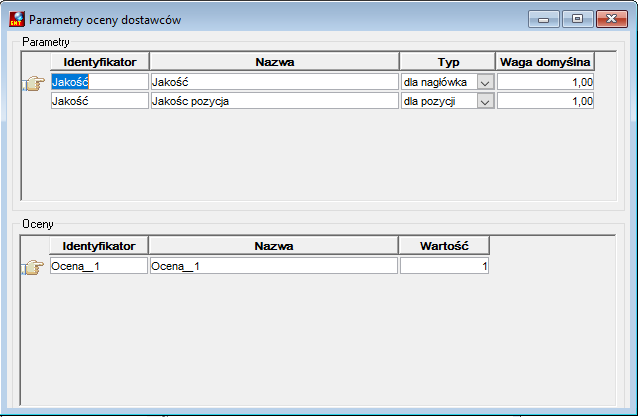The width and height of the screenshot is (639, 417).
Task: Open the Typ dropdown showing 'dla pozycji'
Action: (485, 101)
